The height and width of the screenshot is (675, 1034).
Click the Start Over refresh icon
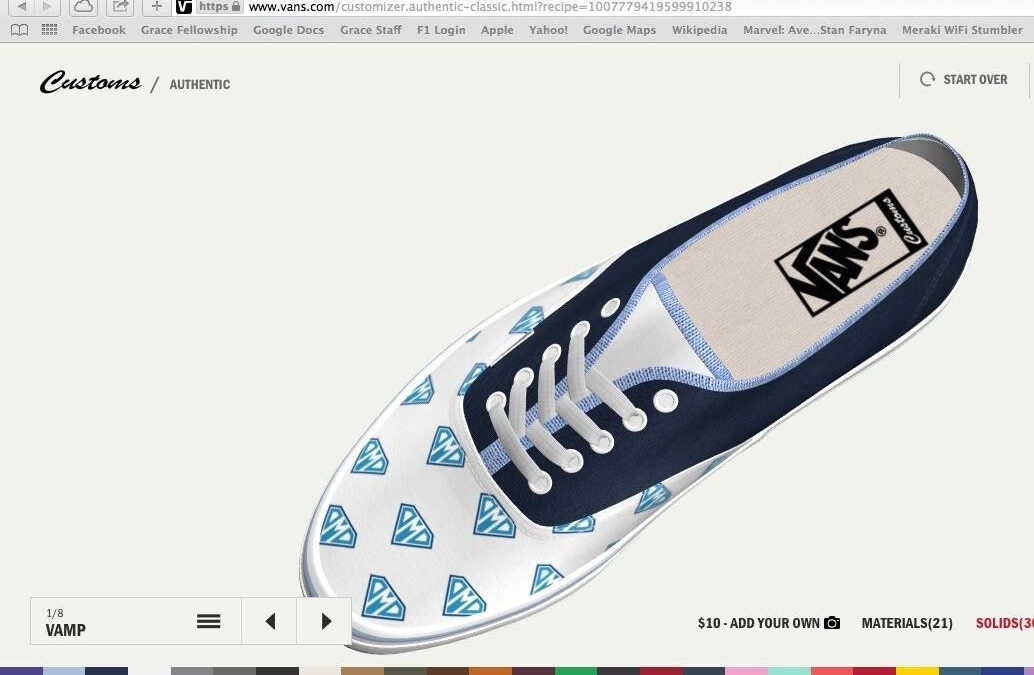tap(927, 79)
